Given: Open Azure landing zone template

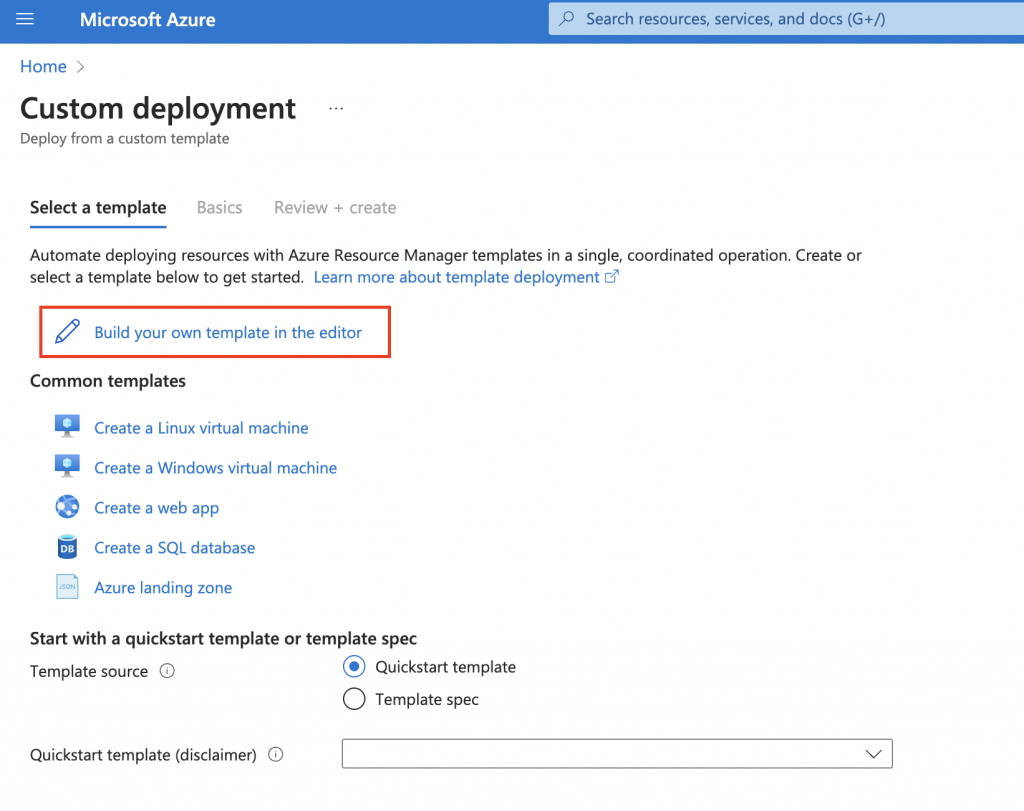Looking at the screenshot, I should click(x=163, y=588).
